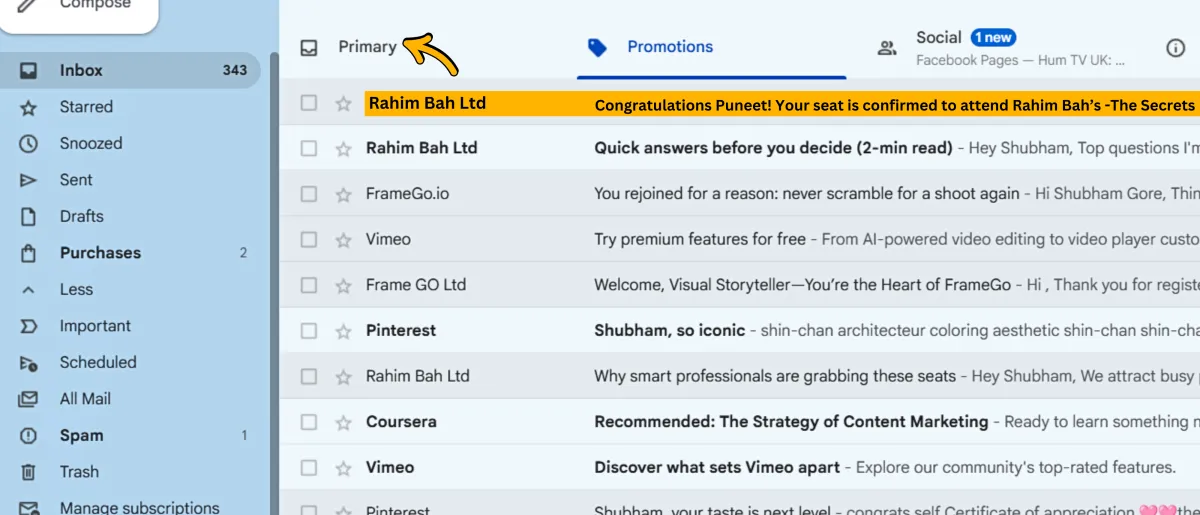
Task: Switch to the Primary tab
Action: [x=366, y=47]
